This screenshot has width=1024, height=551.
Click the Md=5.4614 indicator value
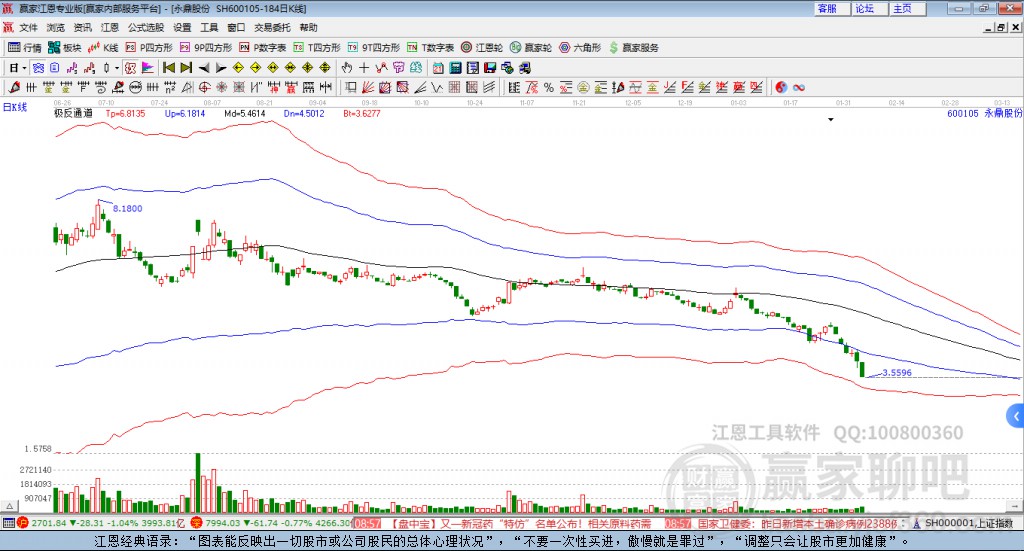tap(245, 113)
